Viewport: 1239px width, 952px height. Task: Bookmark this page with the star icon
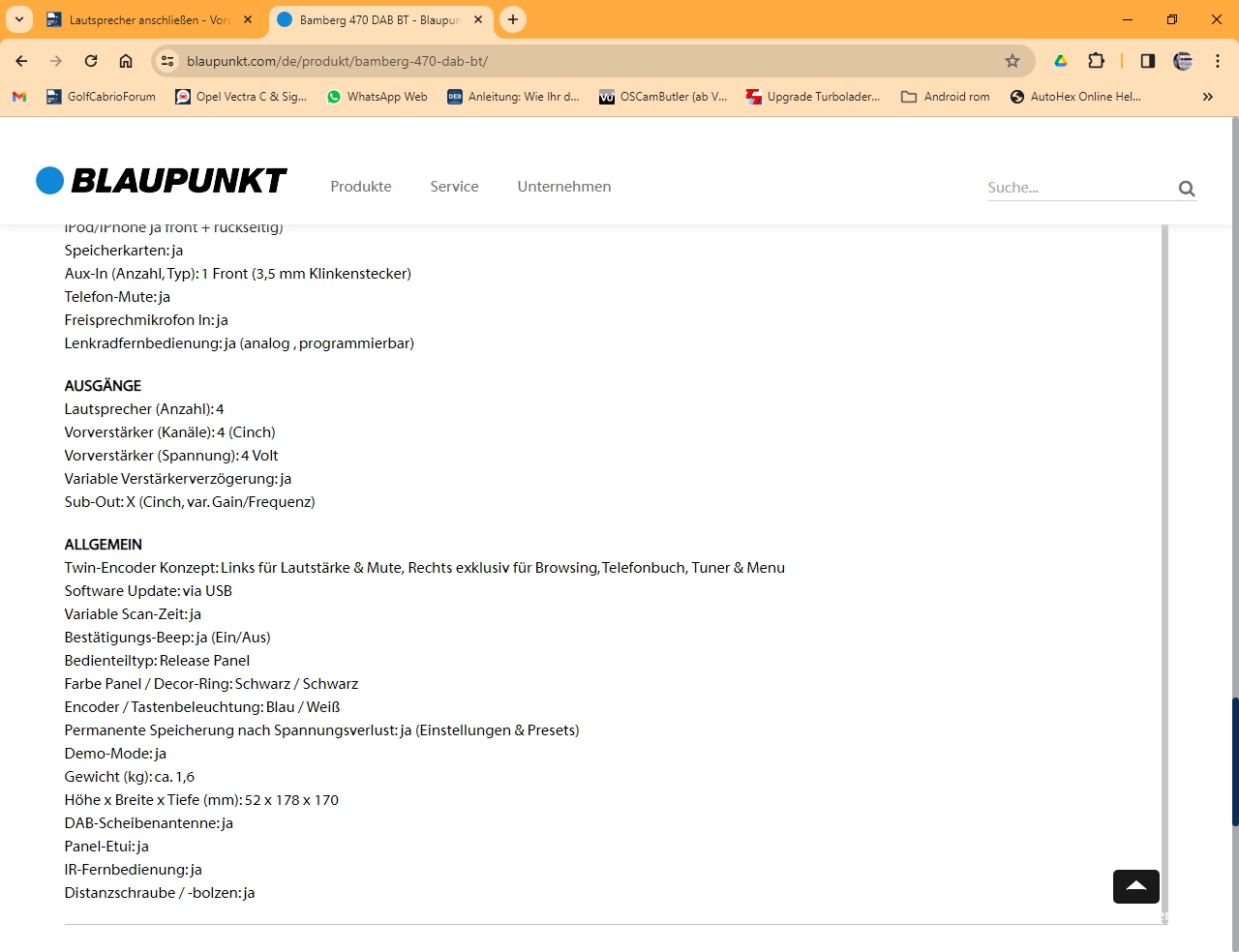coord(1012,61)
